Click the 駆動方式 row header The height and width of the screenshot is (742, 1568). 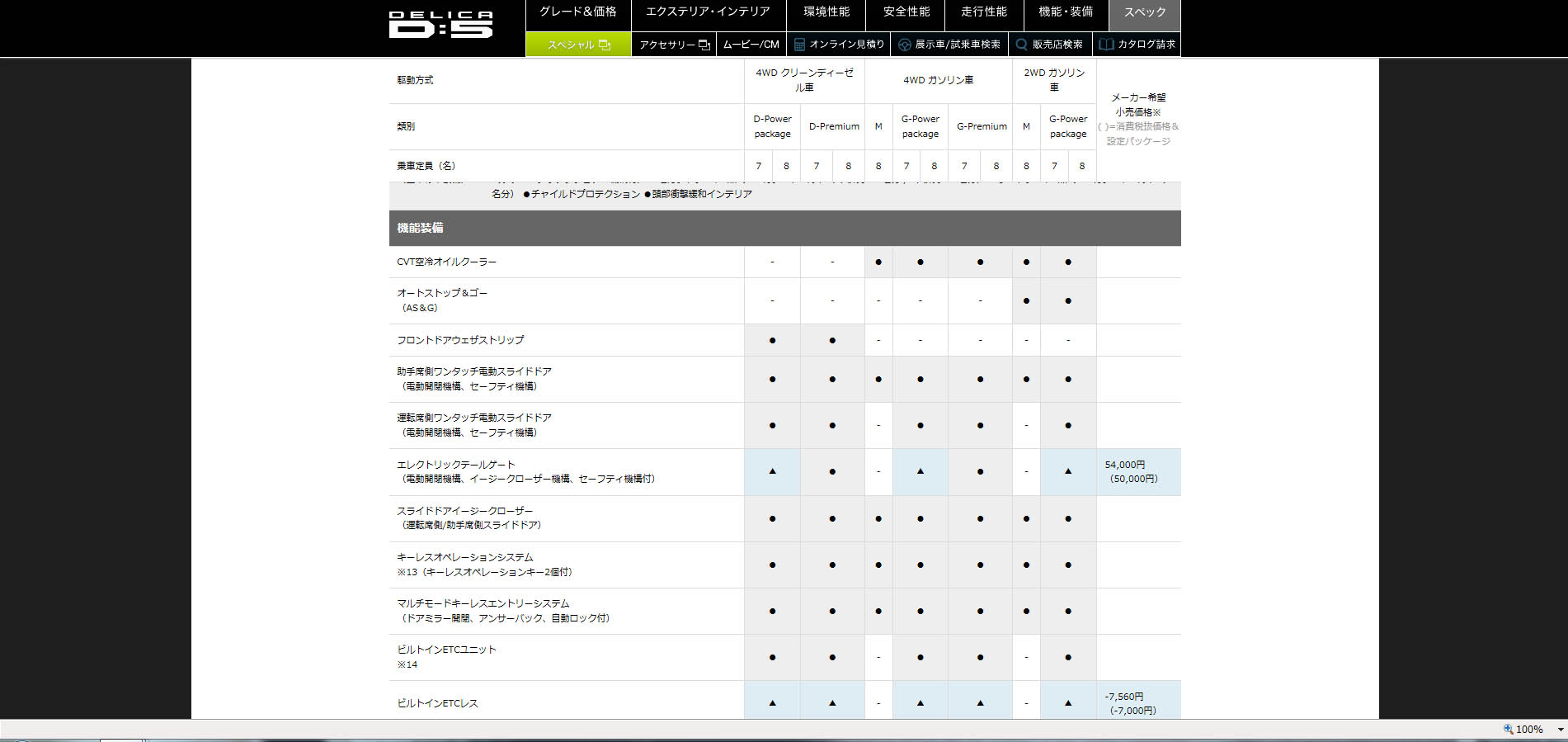click(415, 80)
